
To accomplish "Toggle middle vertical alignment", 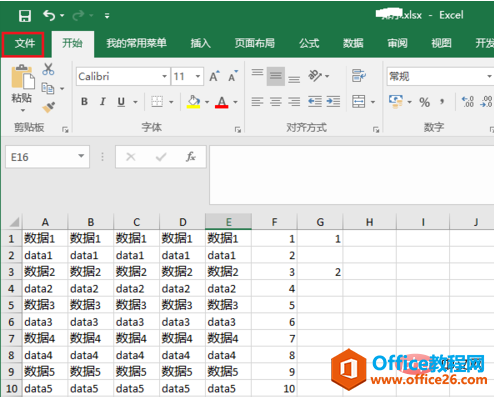I will tap(276, 76).
